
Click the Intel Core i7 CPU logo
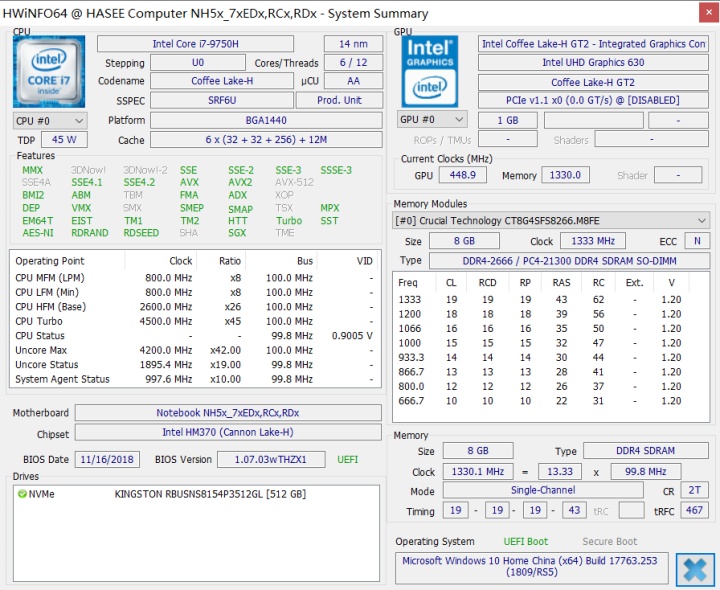coord(49,71)
